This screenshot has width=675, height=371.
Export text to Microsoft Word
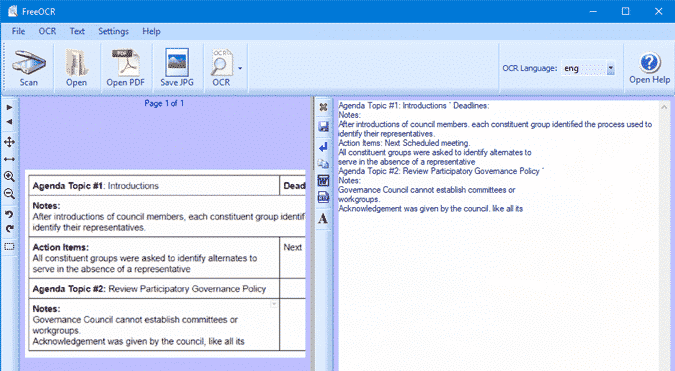tap(323, 180)
